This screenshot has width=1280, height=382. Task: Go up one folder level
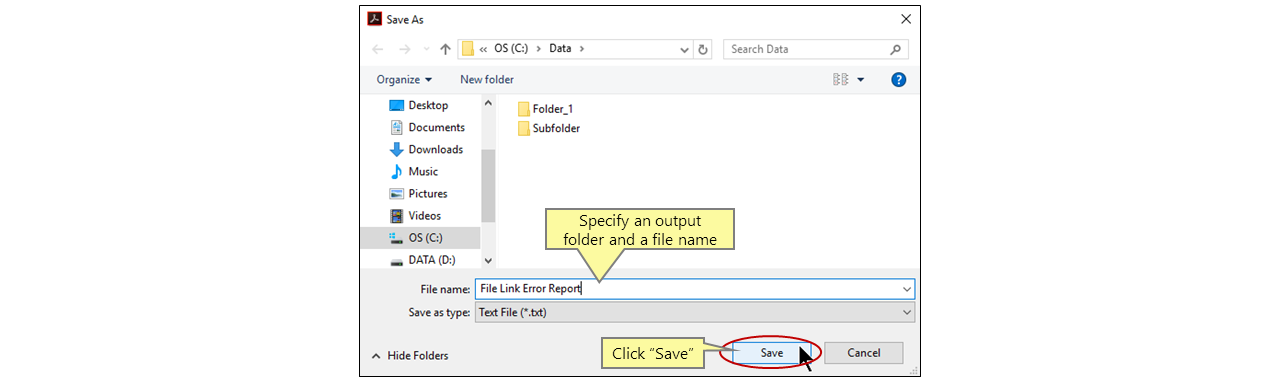pos(446,49)
